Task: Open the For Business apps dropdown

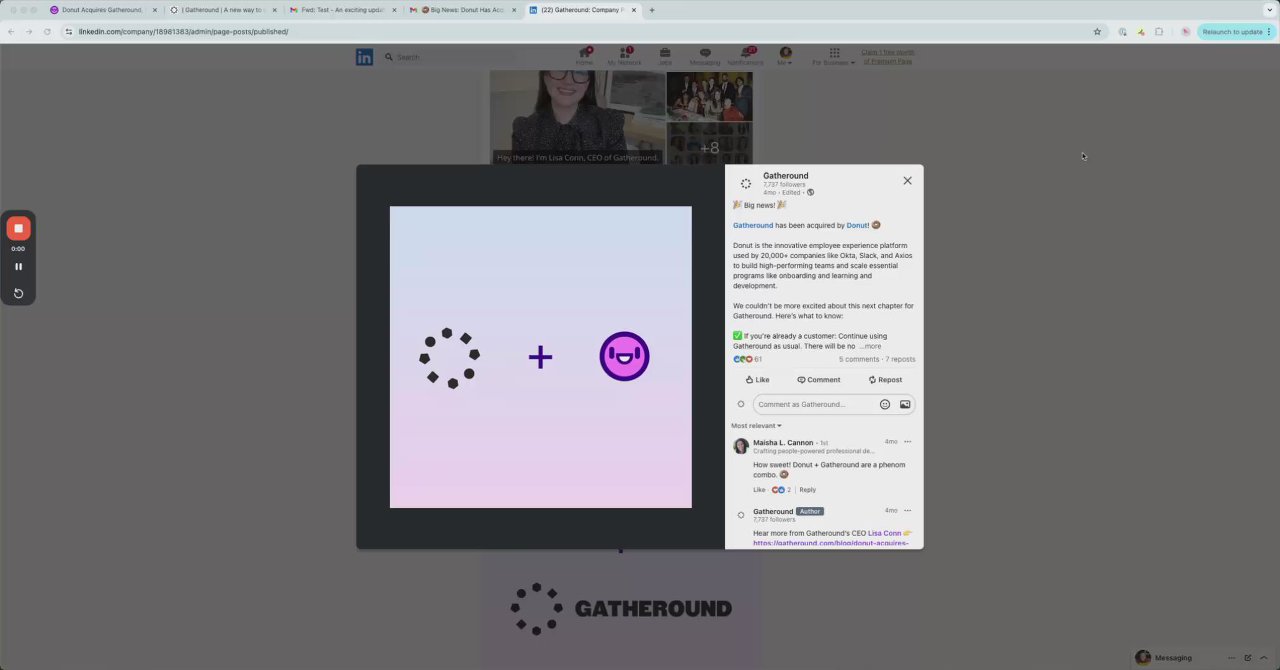Action: 833,56
